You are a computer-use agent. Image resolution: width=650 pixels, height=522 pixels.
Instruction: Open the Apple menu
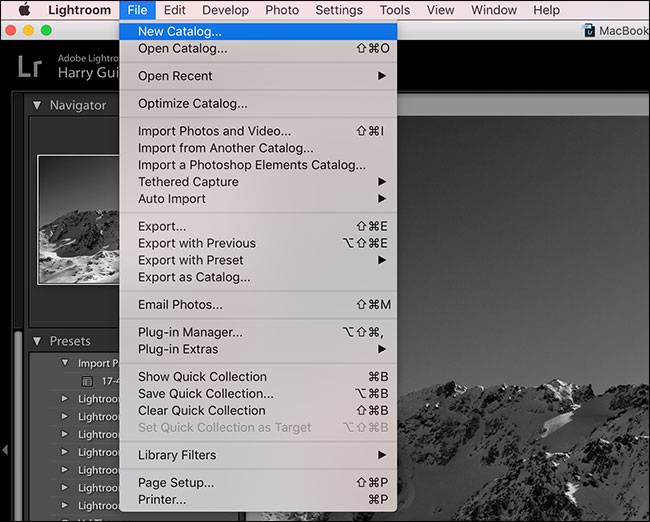(x=24, y=10)
